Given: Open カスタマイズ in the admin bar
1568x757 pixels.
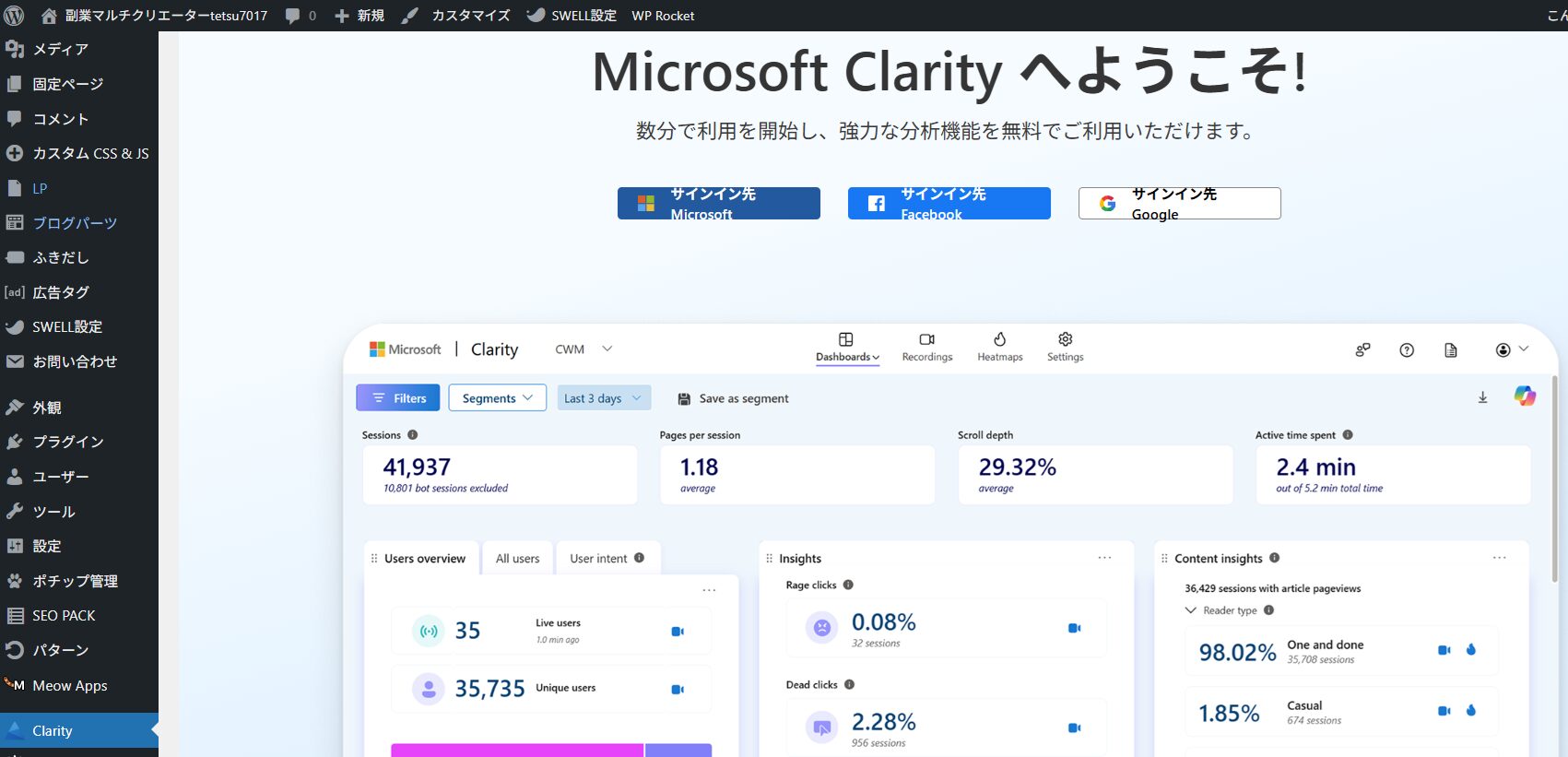Looking at the screenshot, I should click(456, 16).
